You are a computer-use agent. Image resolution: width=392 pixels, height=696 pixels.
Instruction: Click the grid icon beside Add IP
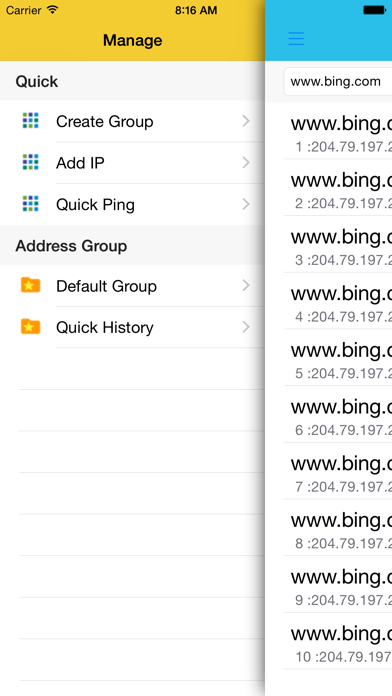31,162
